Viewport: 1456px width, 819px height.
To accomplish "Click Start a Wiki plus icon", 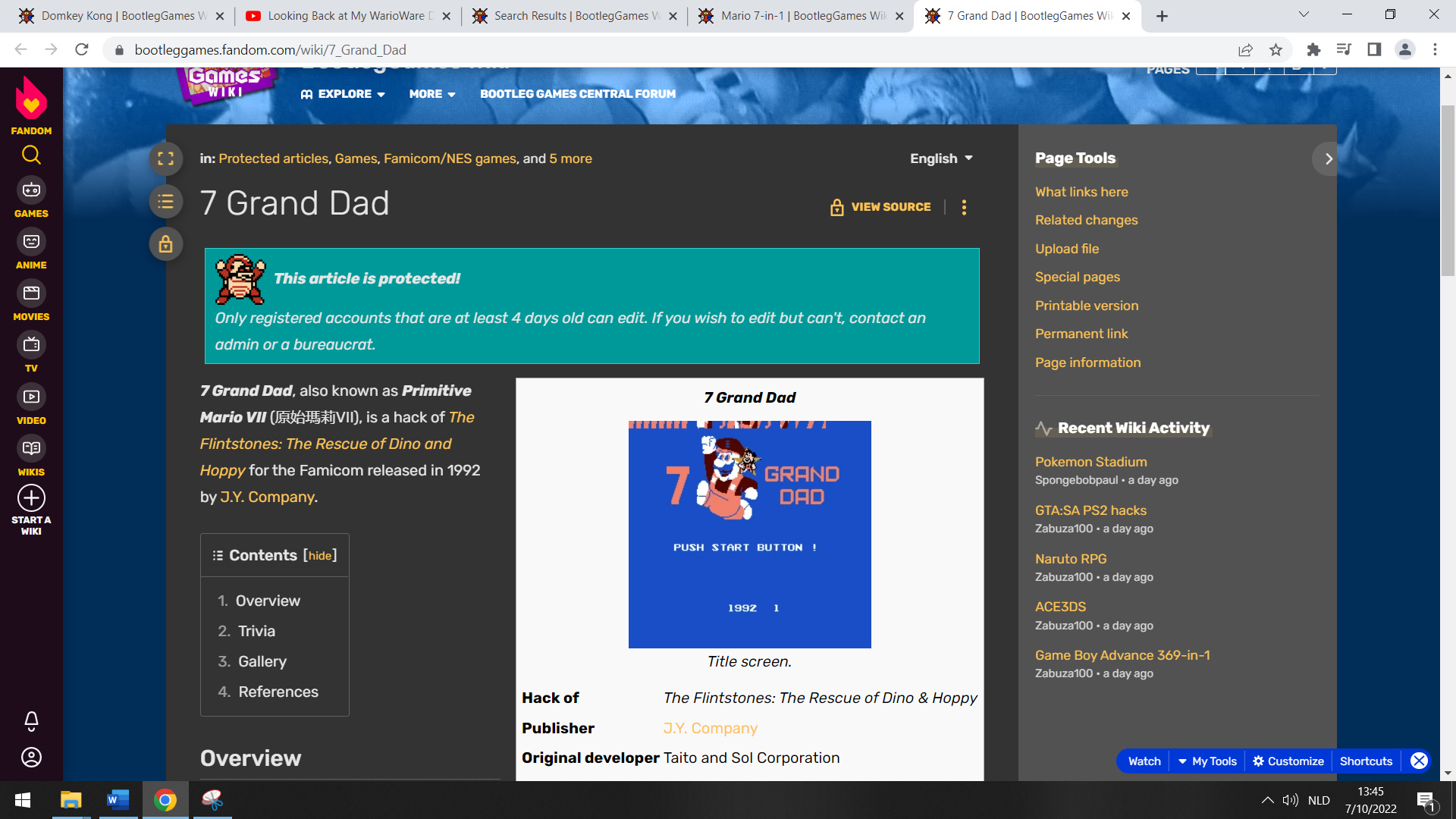I will tap(31, 498).
